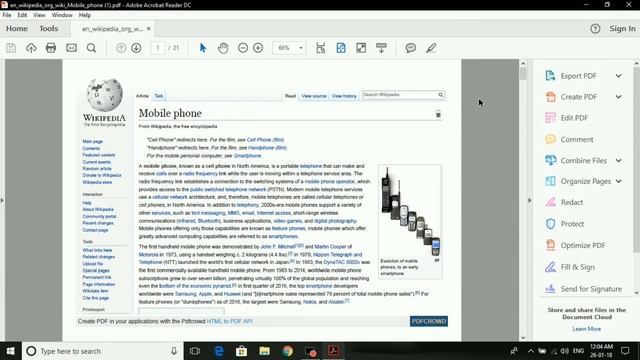Screen dimensions: 640x360
Task: Open the Help menu
Action: pos(84,15)
